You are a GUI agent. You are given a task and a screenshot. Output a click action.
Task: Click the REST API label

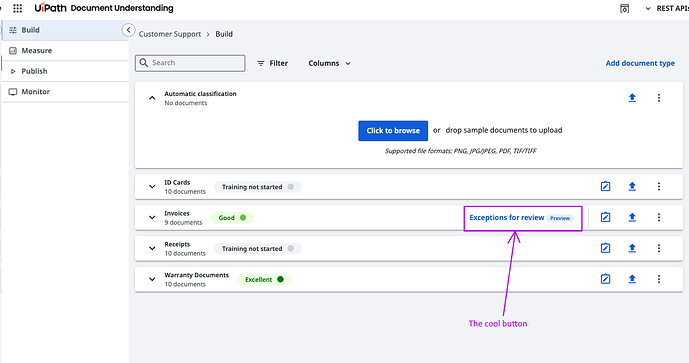tap(672, 8)
